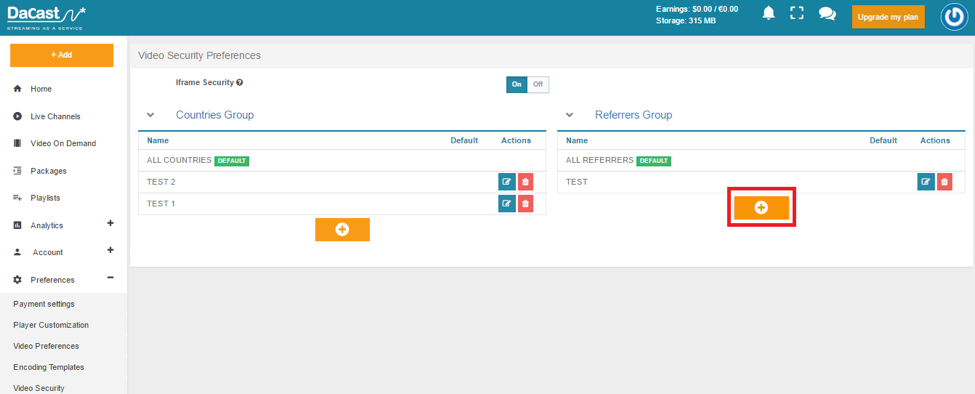Open Encoding Templates
The height and width of the screenshot is (394, 975).
pyautogui.click(x=49, y=367)
